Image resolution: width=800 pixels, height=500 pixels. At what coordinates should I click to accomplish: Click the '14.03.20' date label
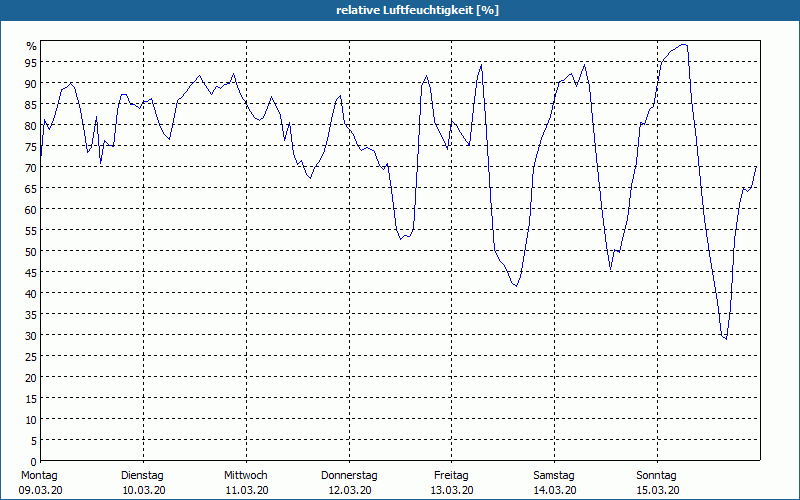(x=555, y=490)
